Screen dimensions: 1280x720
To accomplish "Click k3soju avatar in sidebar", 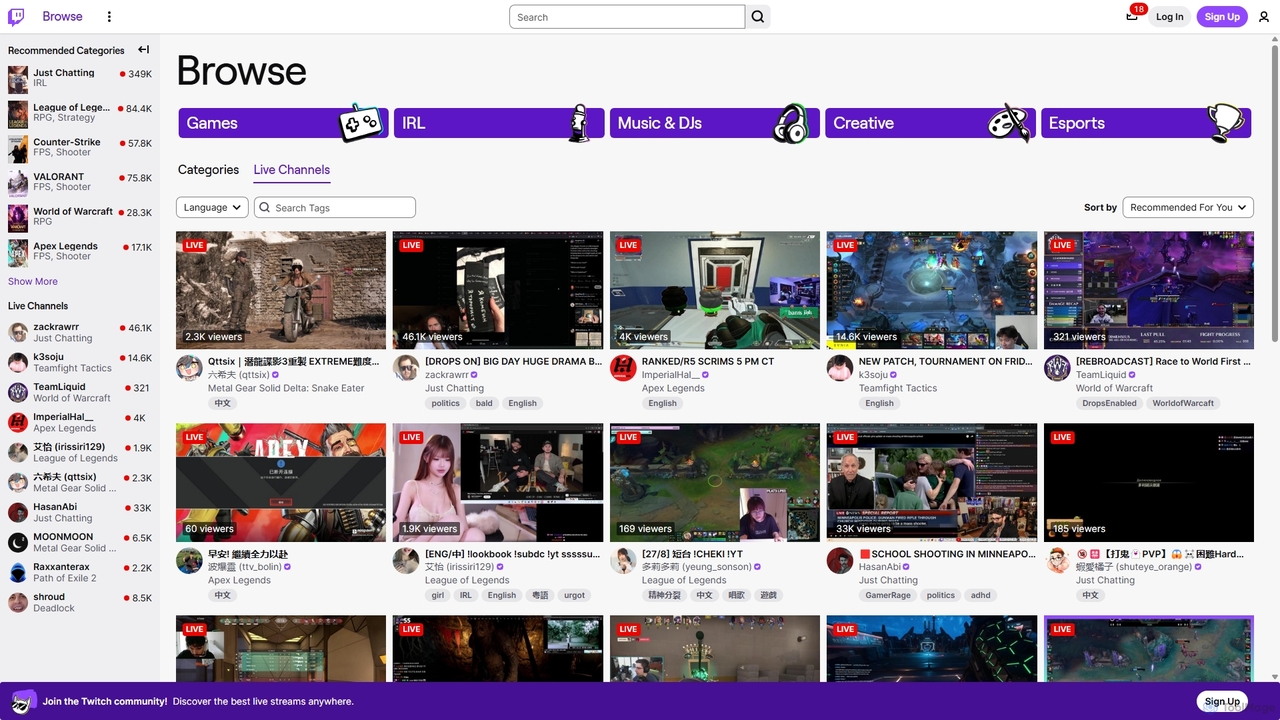I will pos(18,362).
